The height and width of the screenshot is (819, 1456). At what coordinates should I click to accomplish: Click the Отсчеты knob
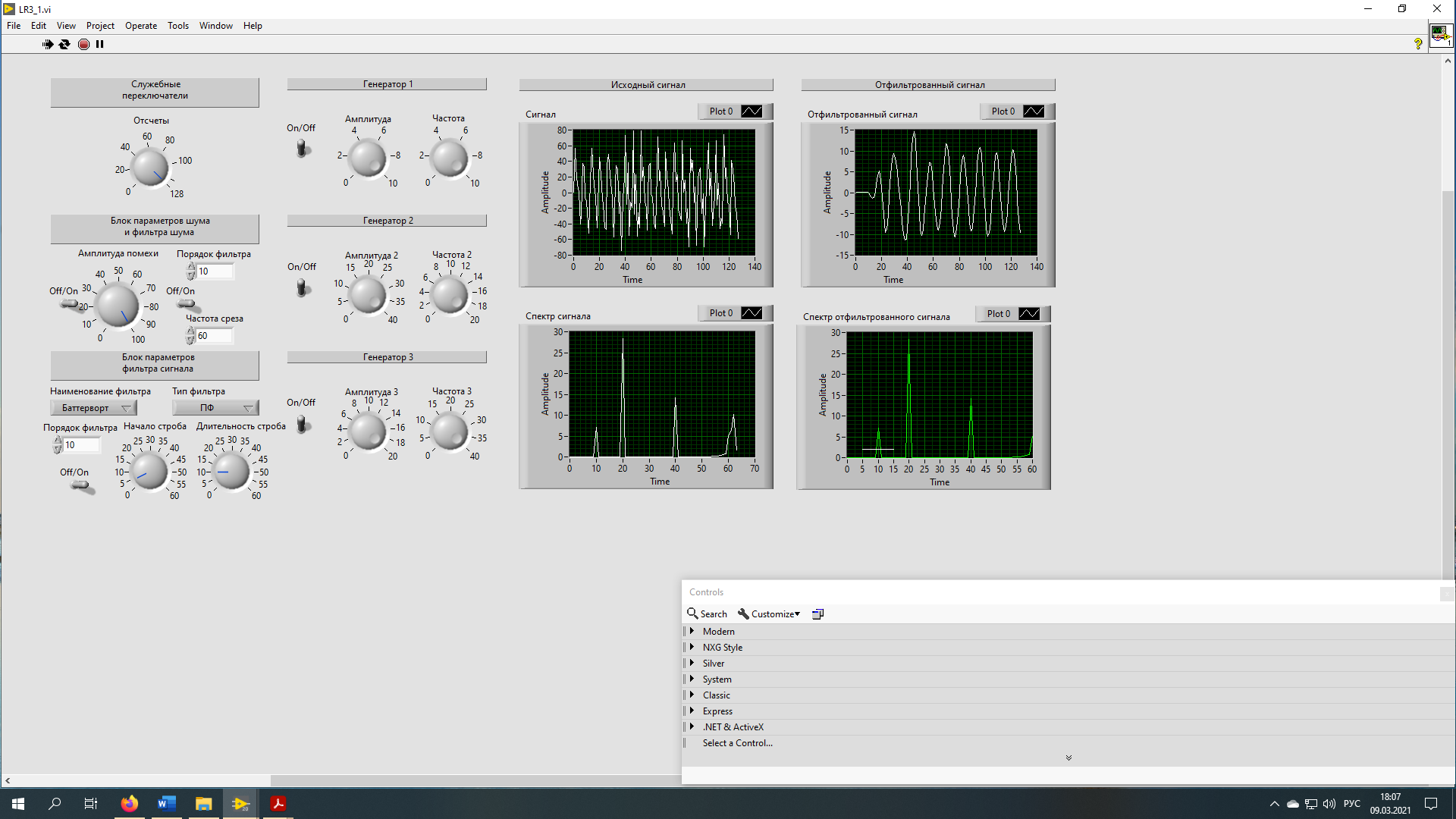(x=150, y=168)
